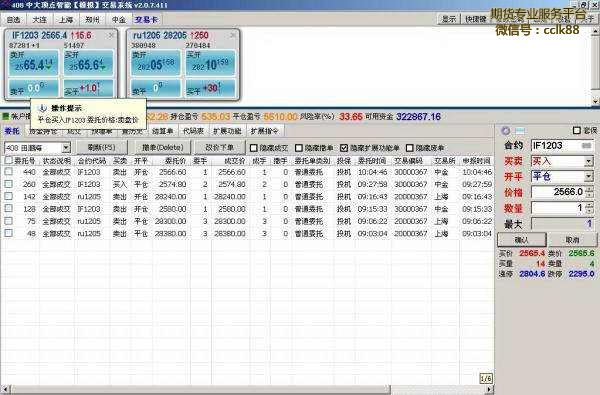Click the 买平 +30 tile on ru1206 card

point(210,88)
